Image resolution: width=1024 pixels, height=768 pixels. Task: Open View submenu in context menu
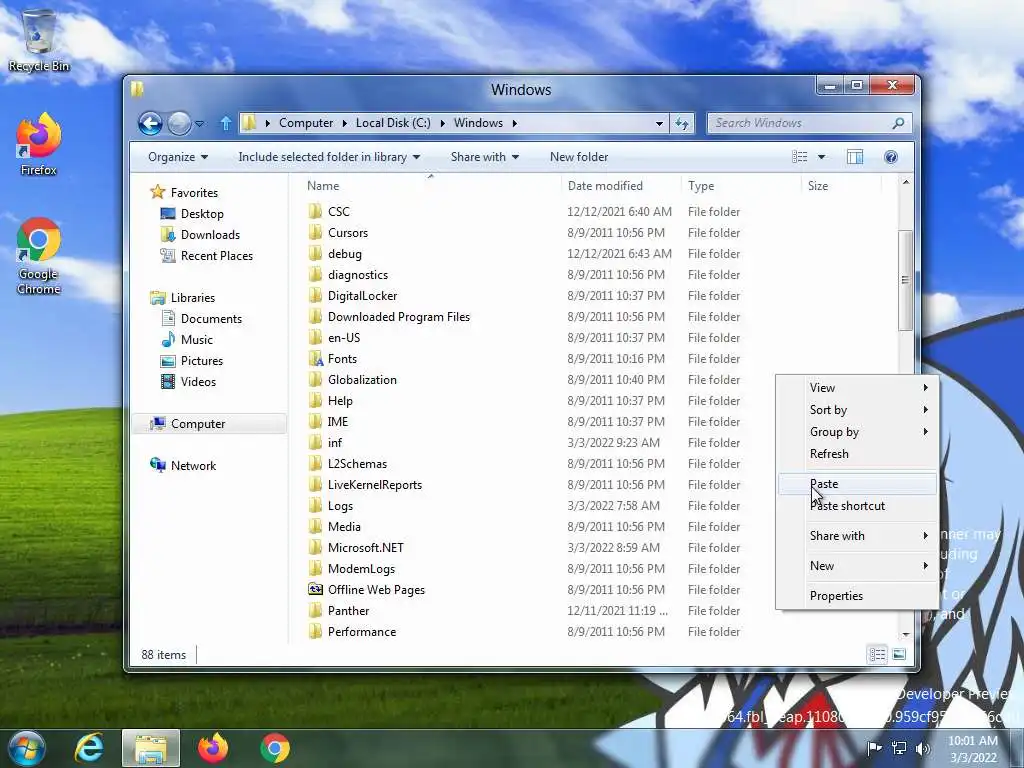857,388
